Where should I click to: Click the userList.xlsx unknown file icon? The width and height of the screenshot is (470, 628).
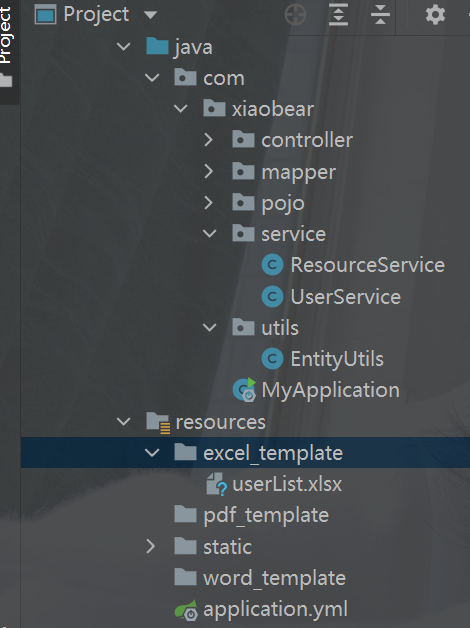[x=217, y=484]
